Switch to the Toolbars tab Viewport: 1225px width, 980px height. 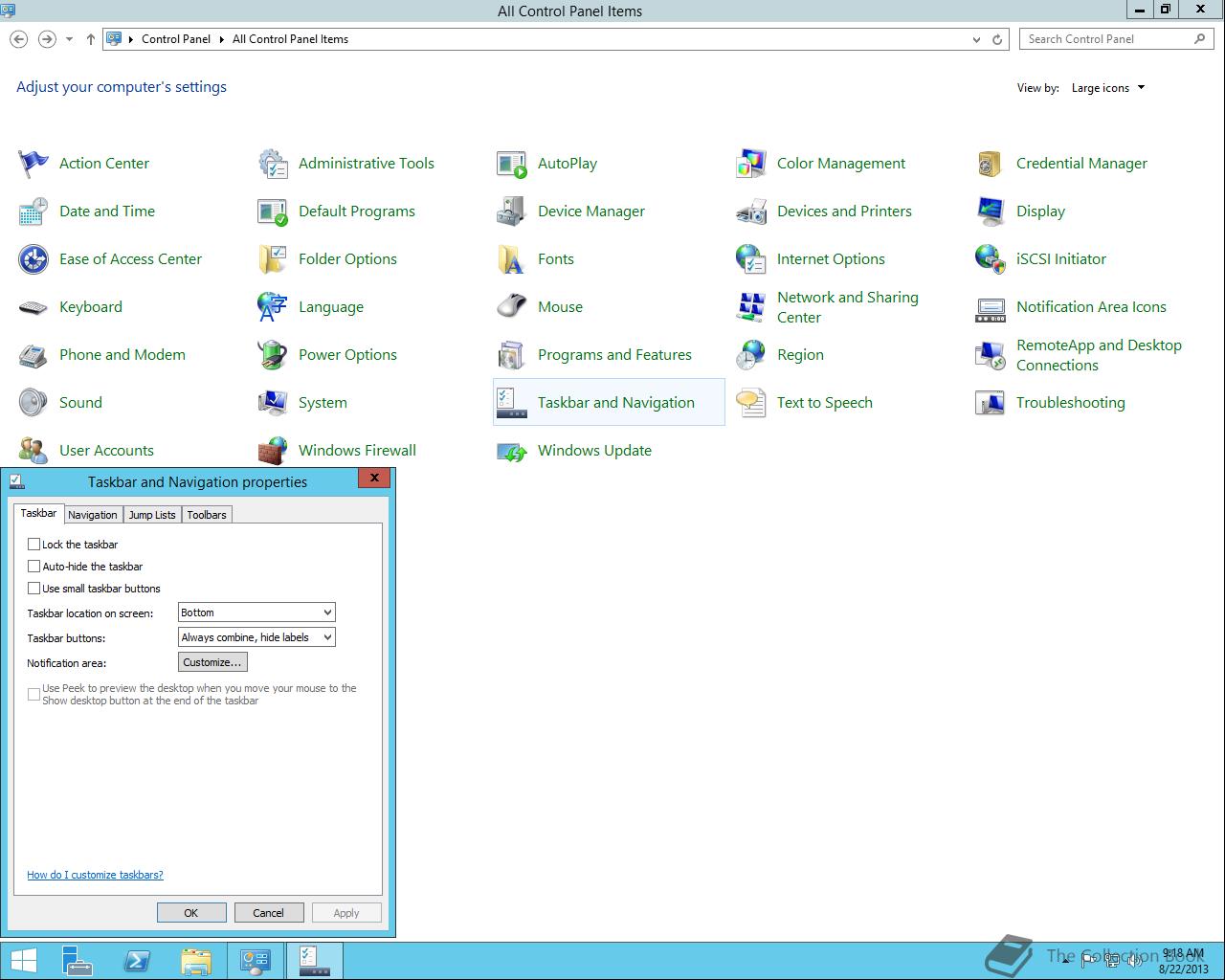[x=207, y=515]
